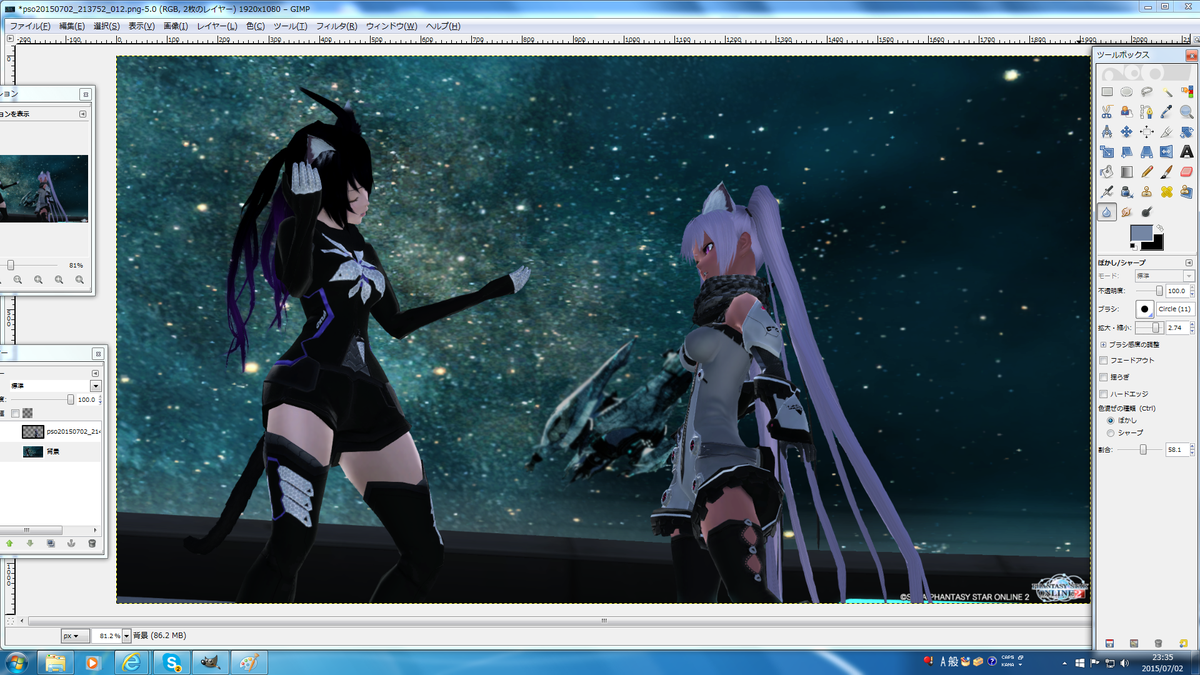Image resolution: width=1200 pixels, height=675 pixels.
Task: Enable the フェードアウト checkbox
Action: pos(1103,361)
